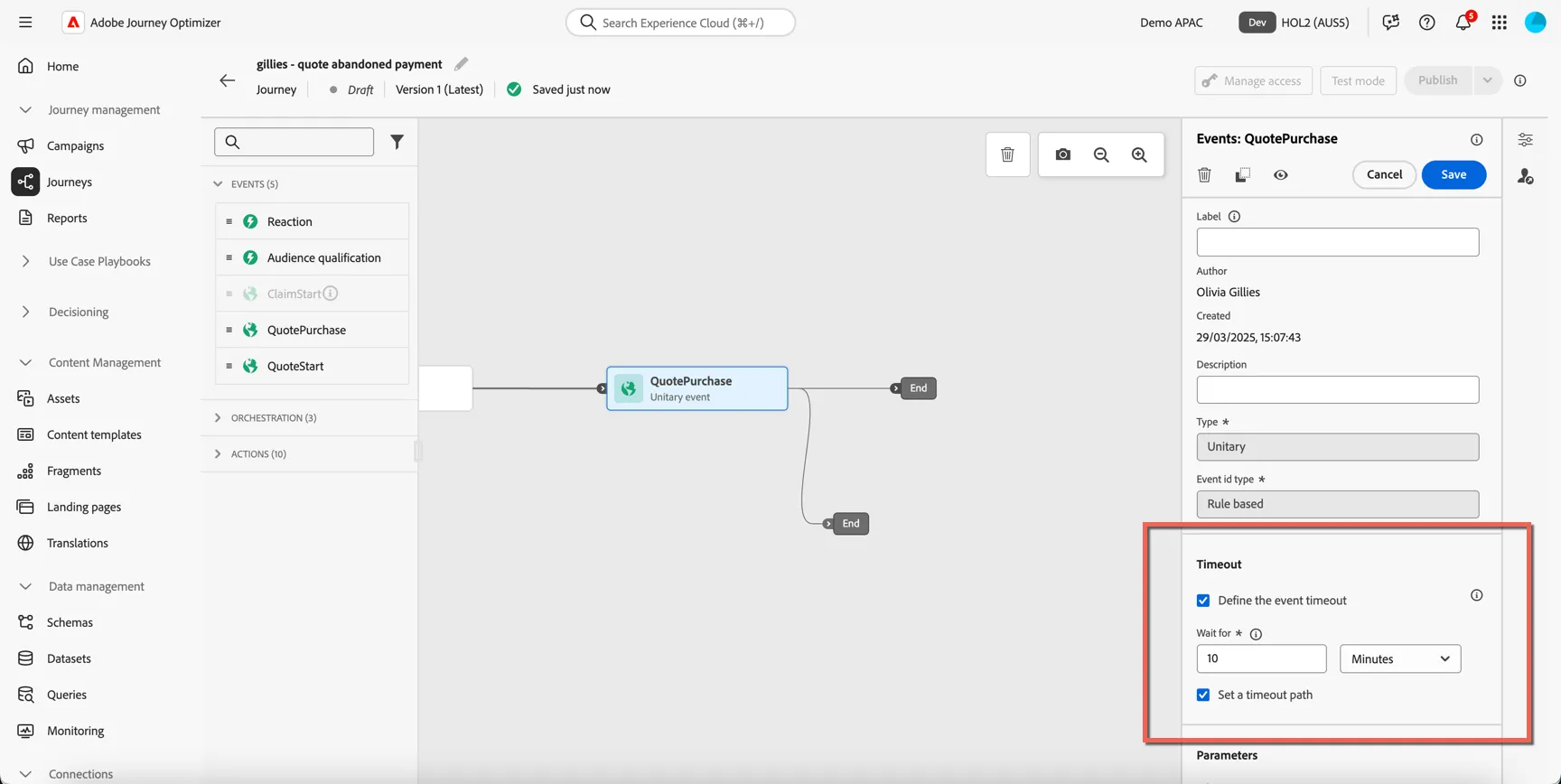Click the info icon next to Wait for
This screenshot has width=1561, height=784.
coord(1256,634)
